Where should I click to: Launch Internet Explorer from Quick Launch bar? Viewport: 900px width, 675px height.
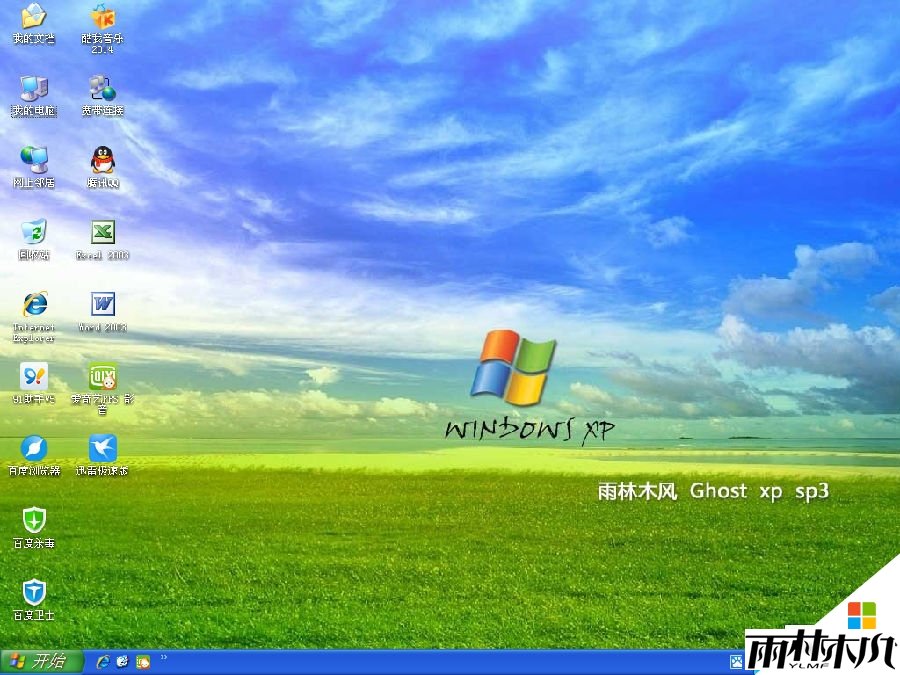pyautogui.click(x=103, y=662)
